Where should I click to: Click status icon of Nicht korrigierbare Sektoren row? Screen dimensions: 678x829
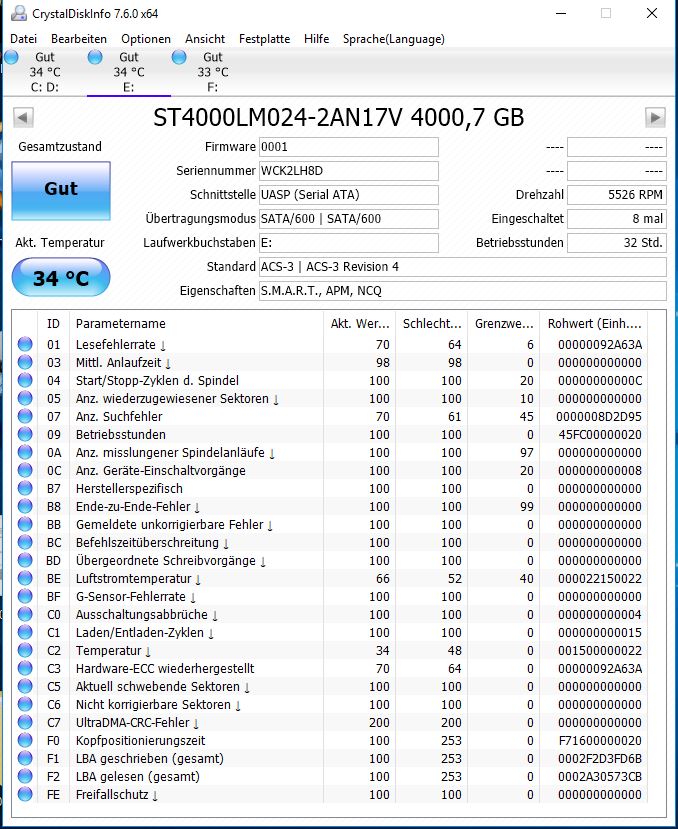tap(25, 704)
